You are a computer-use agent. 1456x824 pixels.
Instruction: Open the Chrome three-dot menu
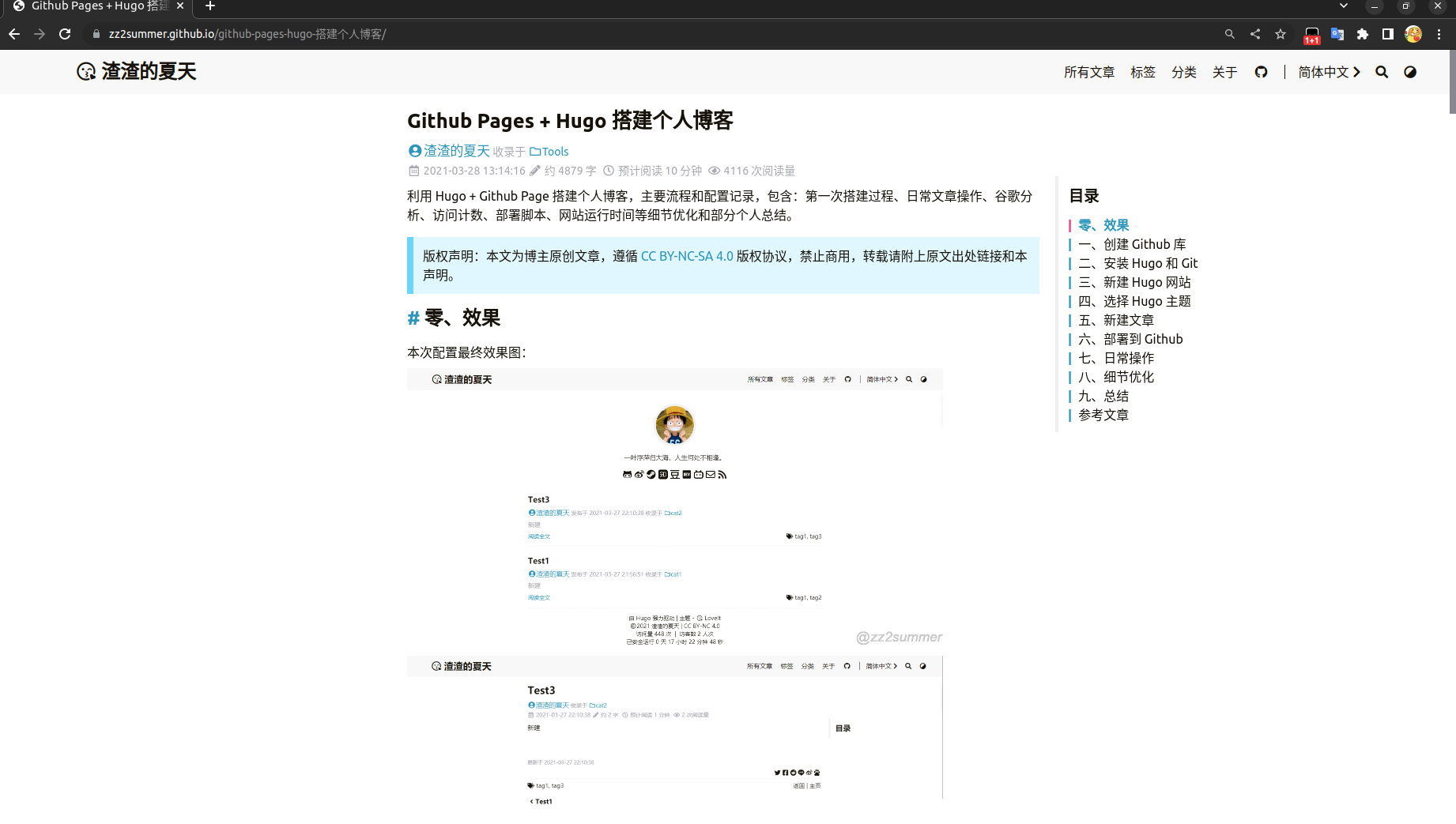click(x=1440, y=34)
